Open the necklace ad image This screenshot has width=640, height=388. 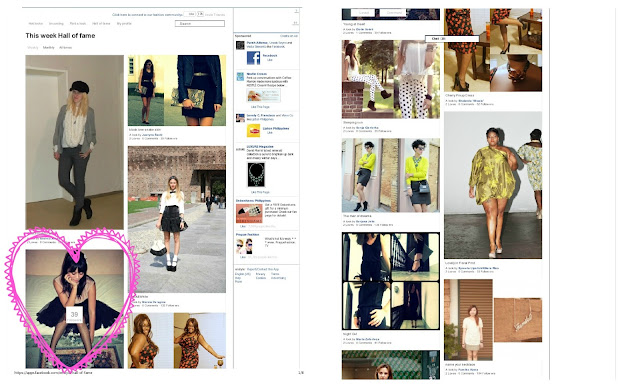[x=256, y=175]
